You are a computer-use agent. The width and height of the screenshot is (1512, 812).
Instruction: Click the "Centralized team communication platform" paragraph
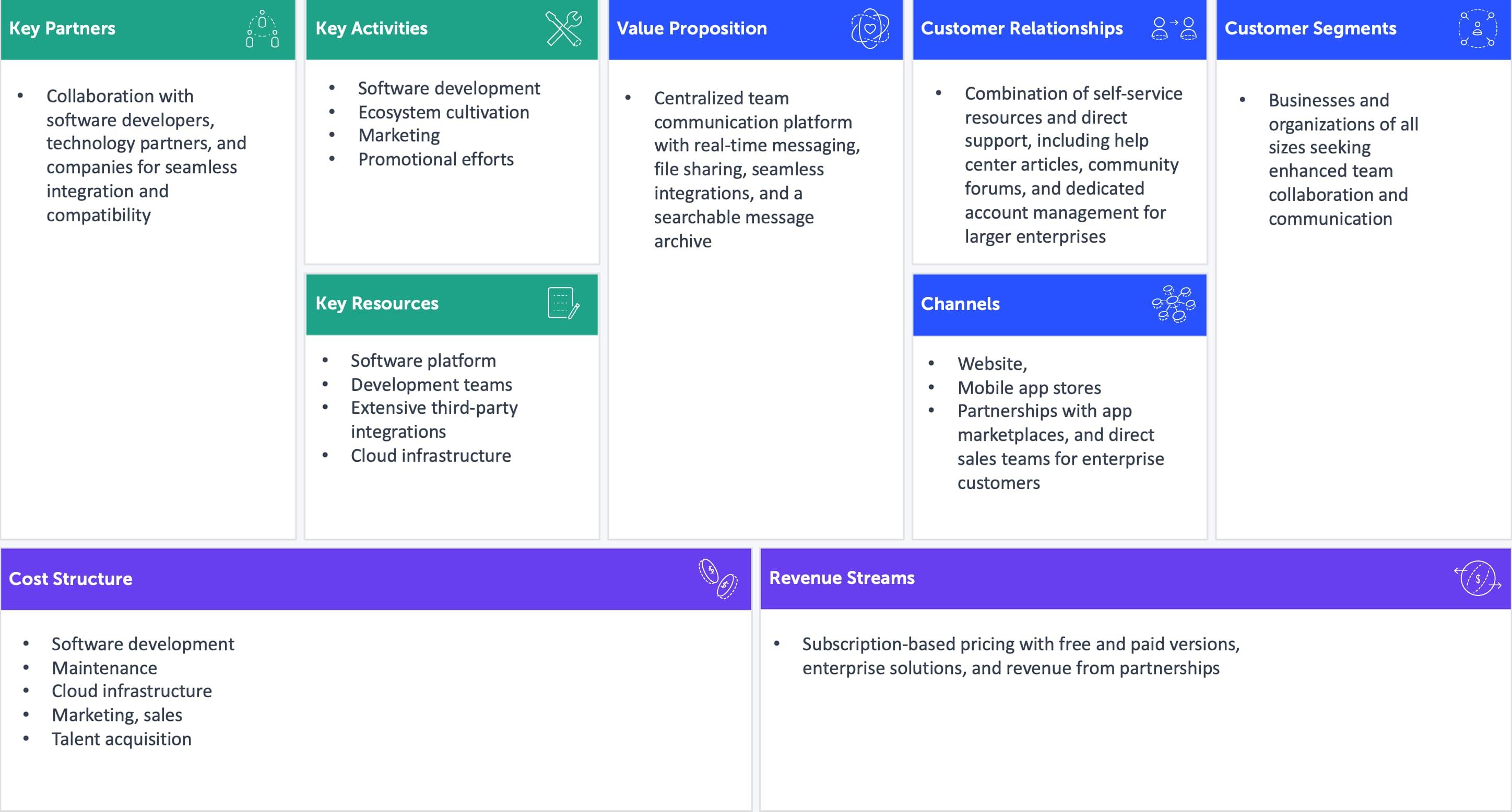point(756,169)
